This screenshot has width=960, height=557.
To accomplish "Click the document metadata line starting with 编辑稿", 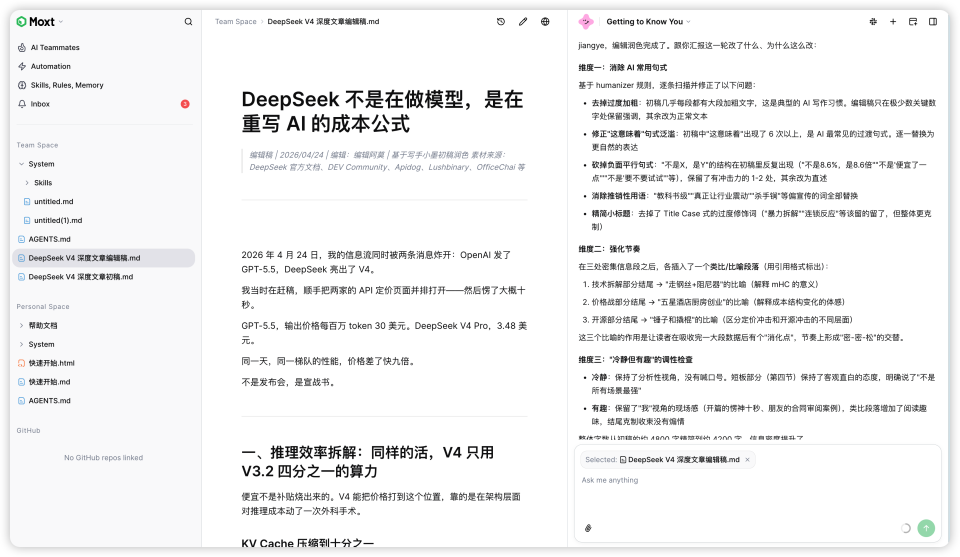I will [x=387, y=161].
